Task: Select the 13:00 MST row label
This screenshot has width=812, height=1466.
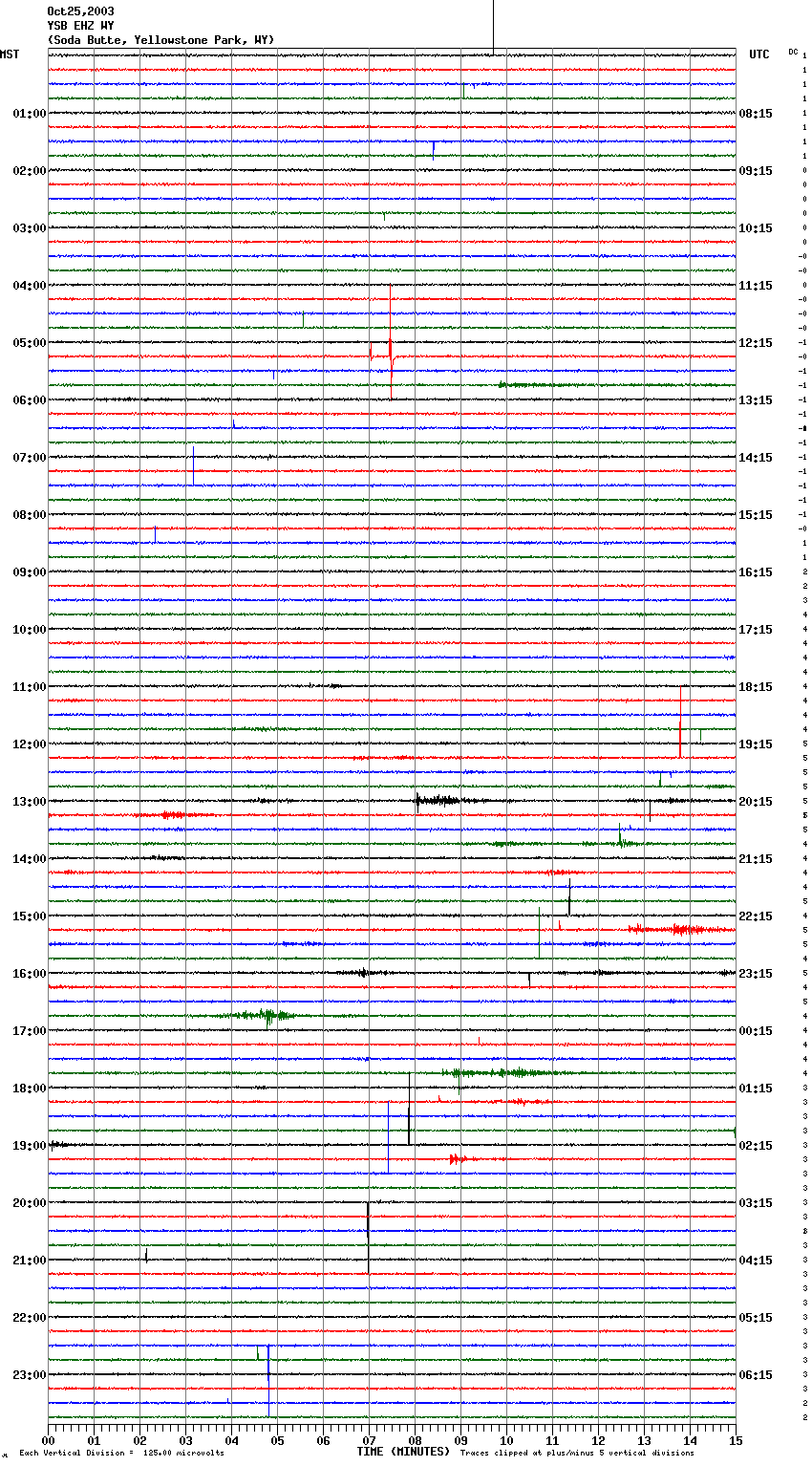Action: [30, 802]
